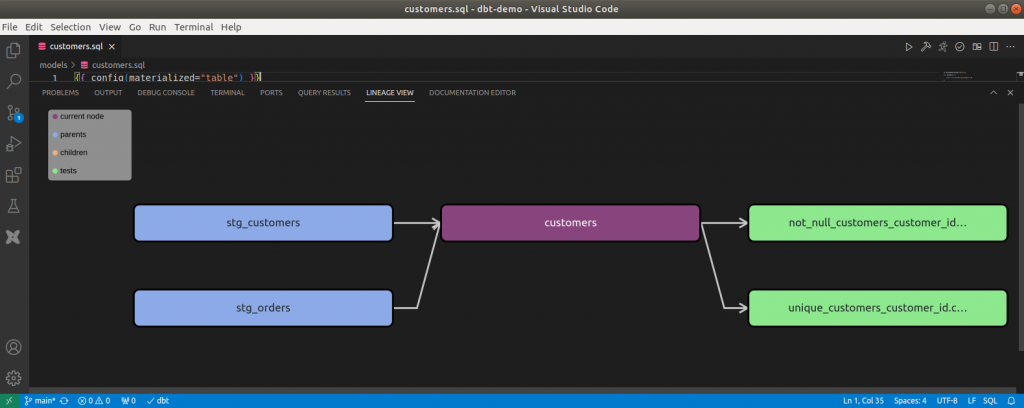Select the not_null_customers_customer_id test node
Screen dimensions: 1024x408
pyautogui.click(x=877, y=223)
